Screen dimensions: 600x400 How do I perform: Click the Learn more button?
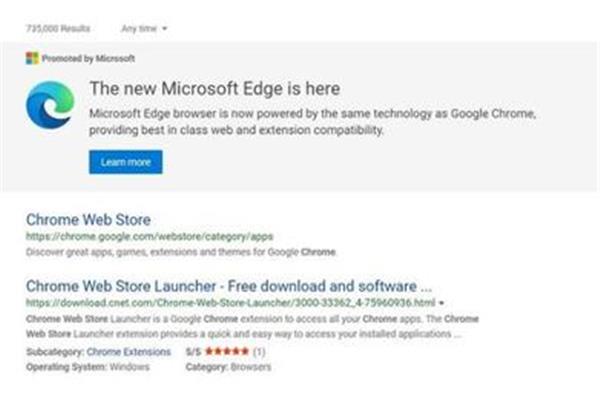(x=126, y=162)
